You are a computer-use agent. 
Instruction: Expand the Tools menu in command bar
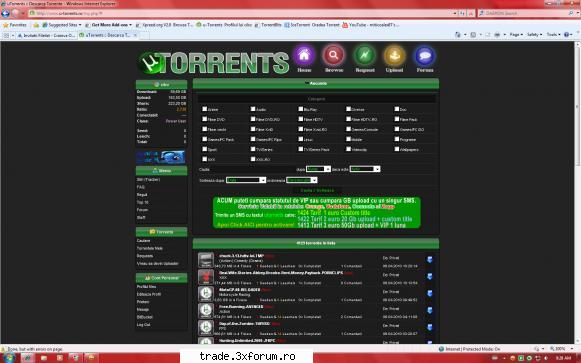[x=553, y=34]
